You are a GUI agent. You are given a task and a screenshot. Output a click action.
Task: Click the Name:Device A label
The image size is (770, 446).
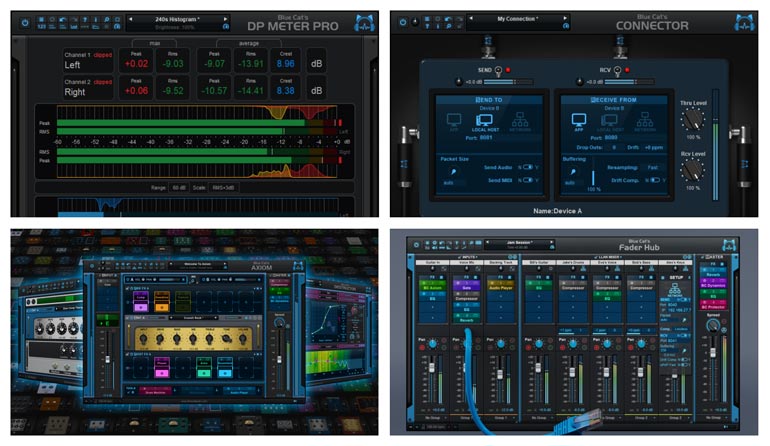557,211
